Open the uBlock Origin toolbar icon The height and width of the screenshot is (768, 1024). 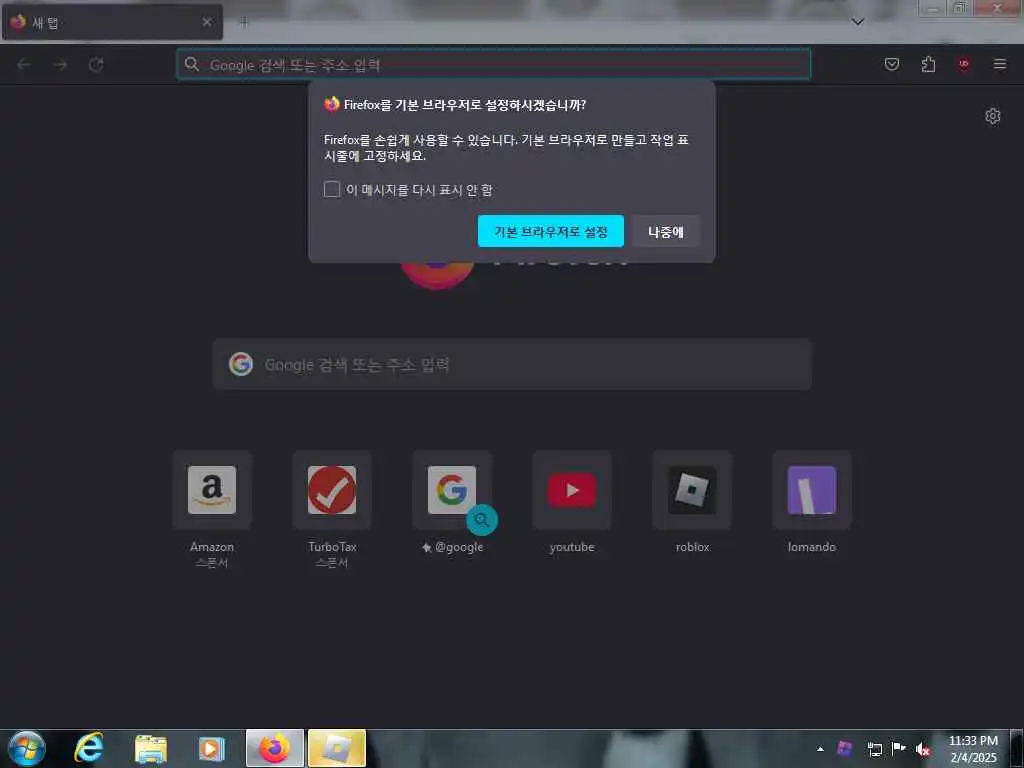click(964, 64)
